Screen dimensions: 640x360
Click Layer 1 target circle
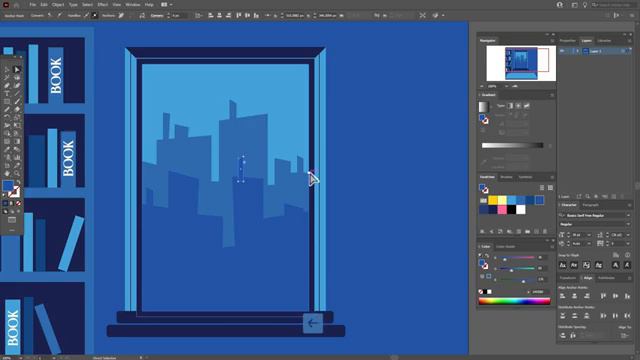[x=623, y=51]
